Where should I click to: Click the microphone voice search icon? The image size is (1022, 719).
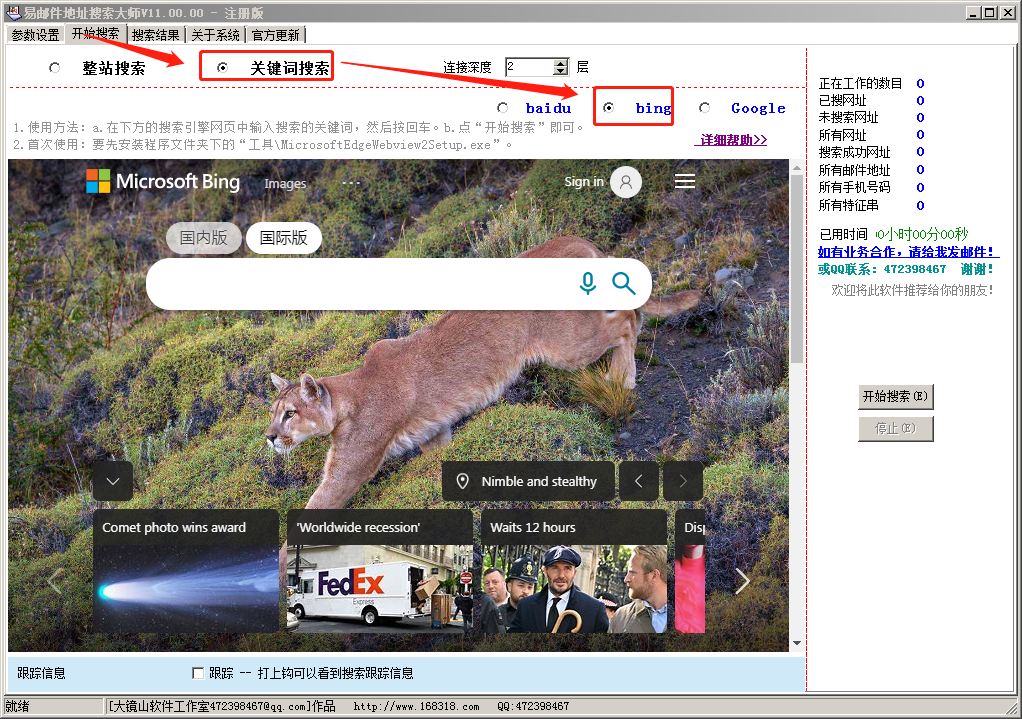[x=588, y=284]
